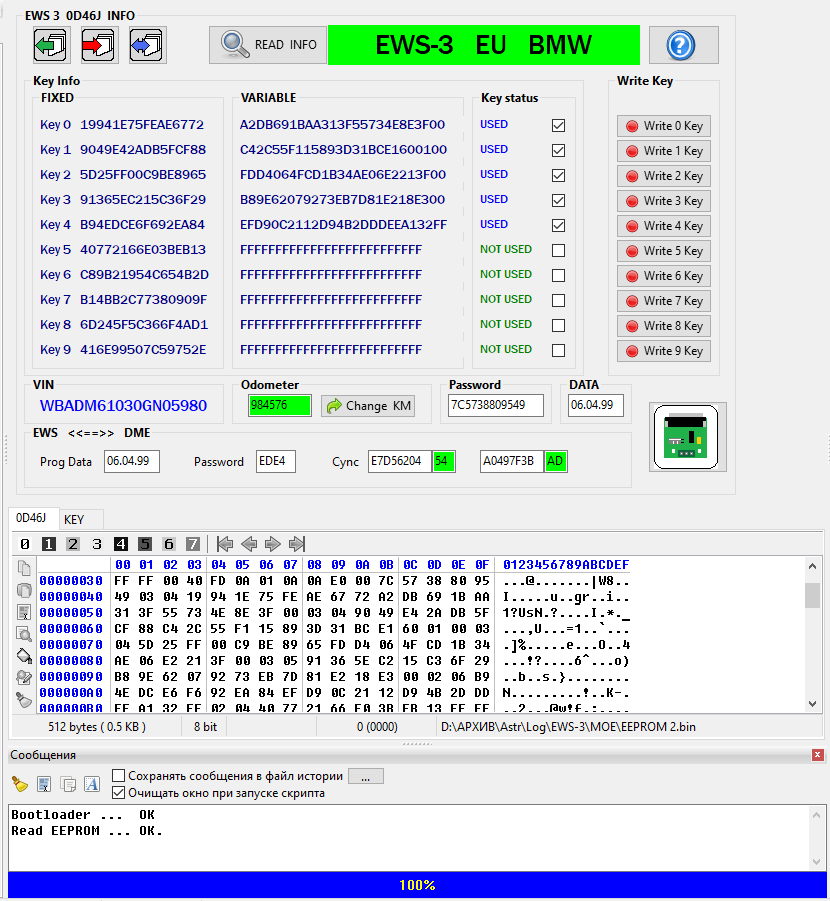Uncheck the Key 0 used checkbox
This screenshot has height=901, width=830.
point(558,125)
